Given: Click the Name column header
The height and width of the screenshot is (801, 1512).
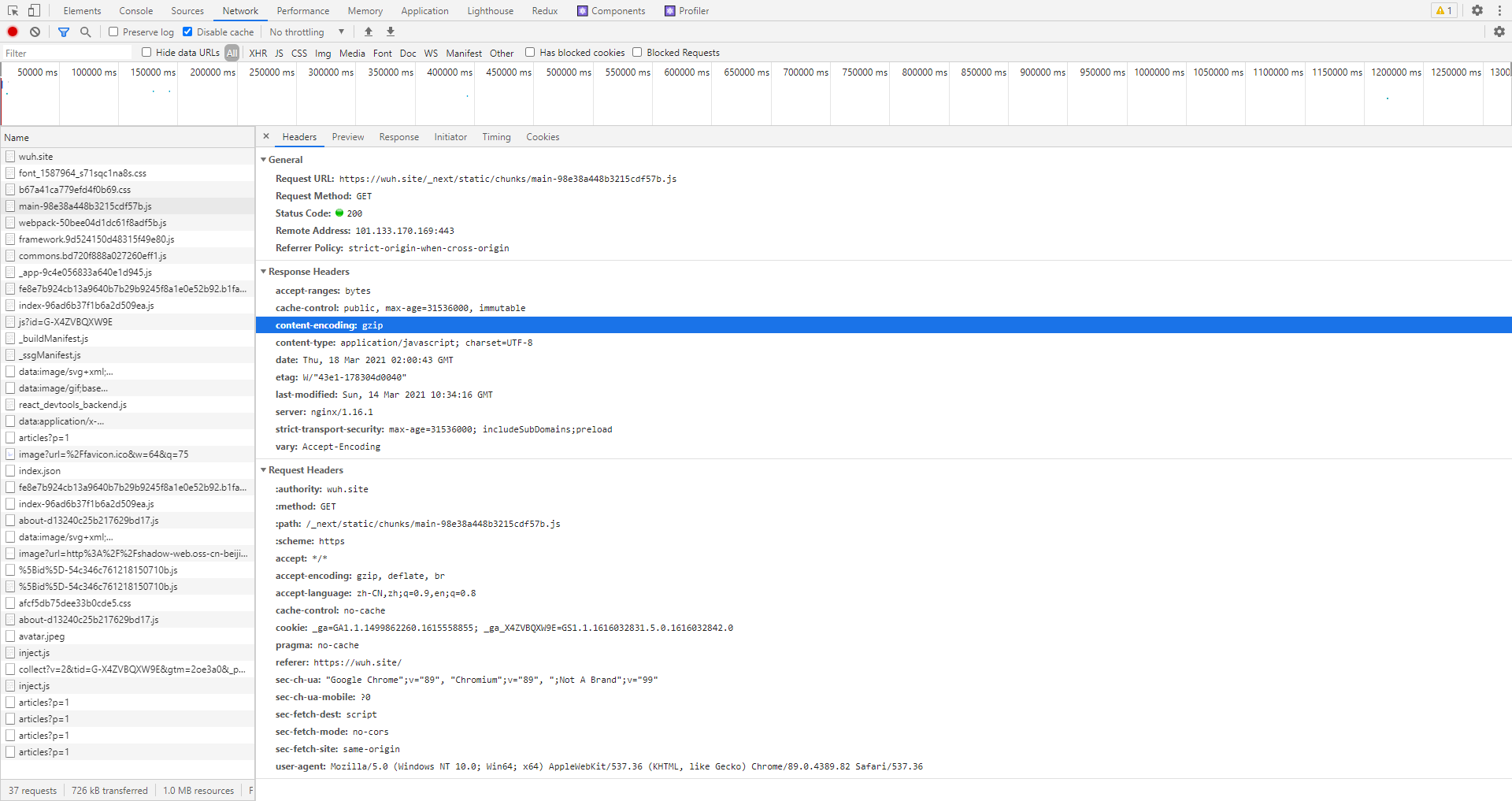Looking at the screenshot, I should click(x=128, y=137).
